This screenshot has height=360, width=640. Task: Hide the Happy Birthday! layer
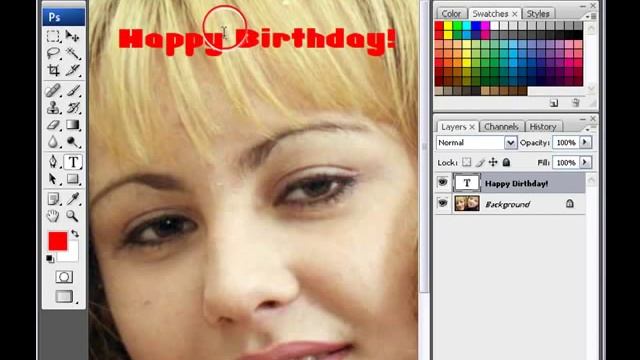[443, 182]
